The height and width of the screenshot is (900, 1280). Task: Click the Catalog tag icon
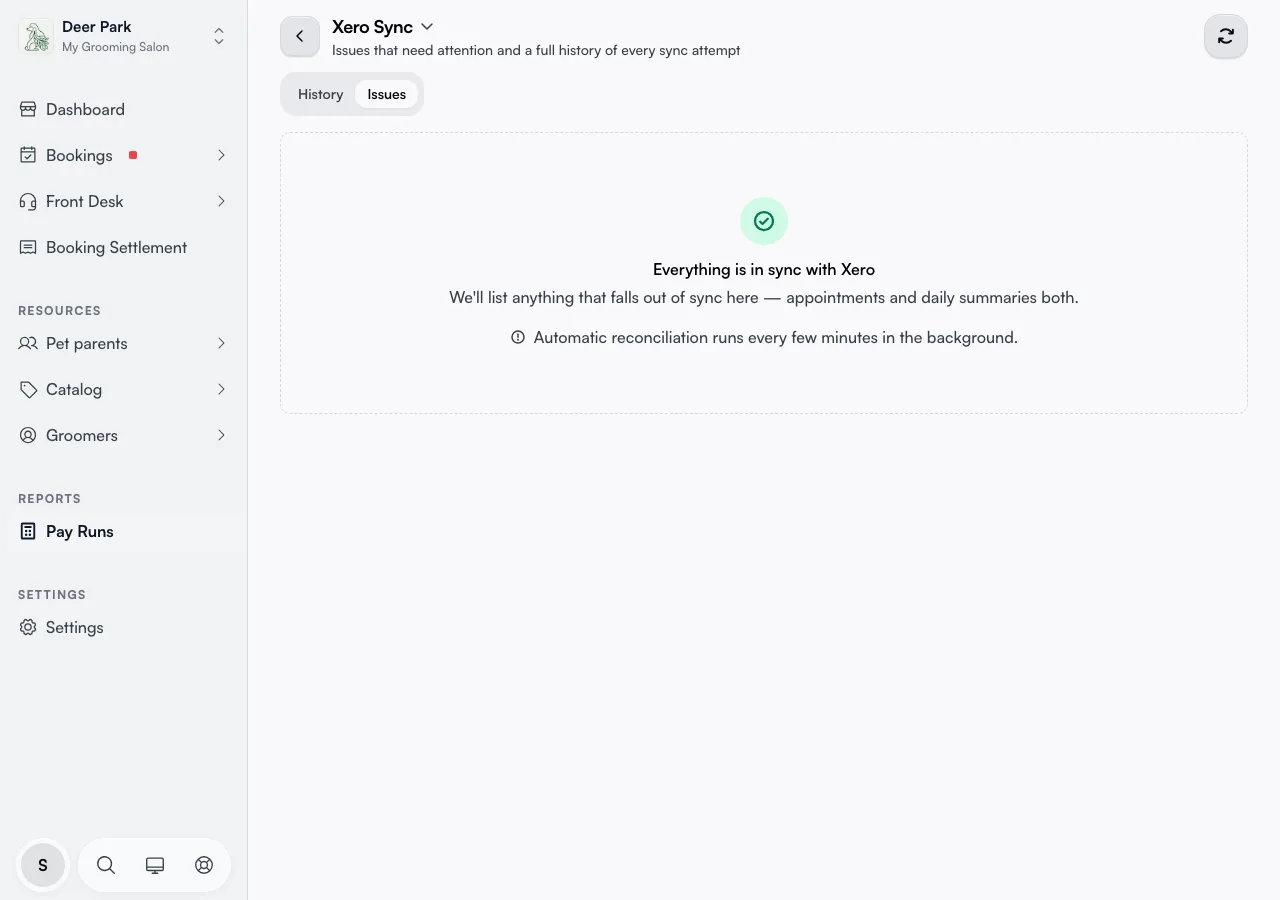point(28,389)
